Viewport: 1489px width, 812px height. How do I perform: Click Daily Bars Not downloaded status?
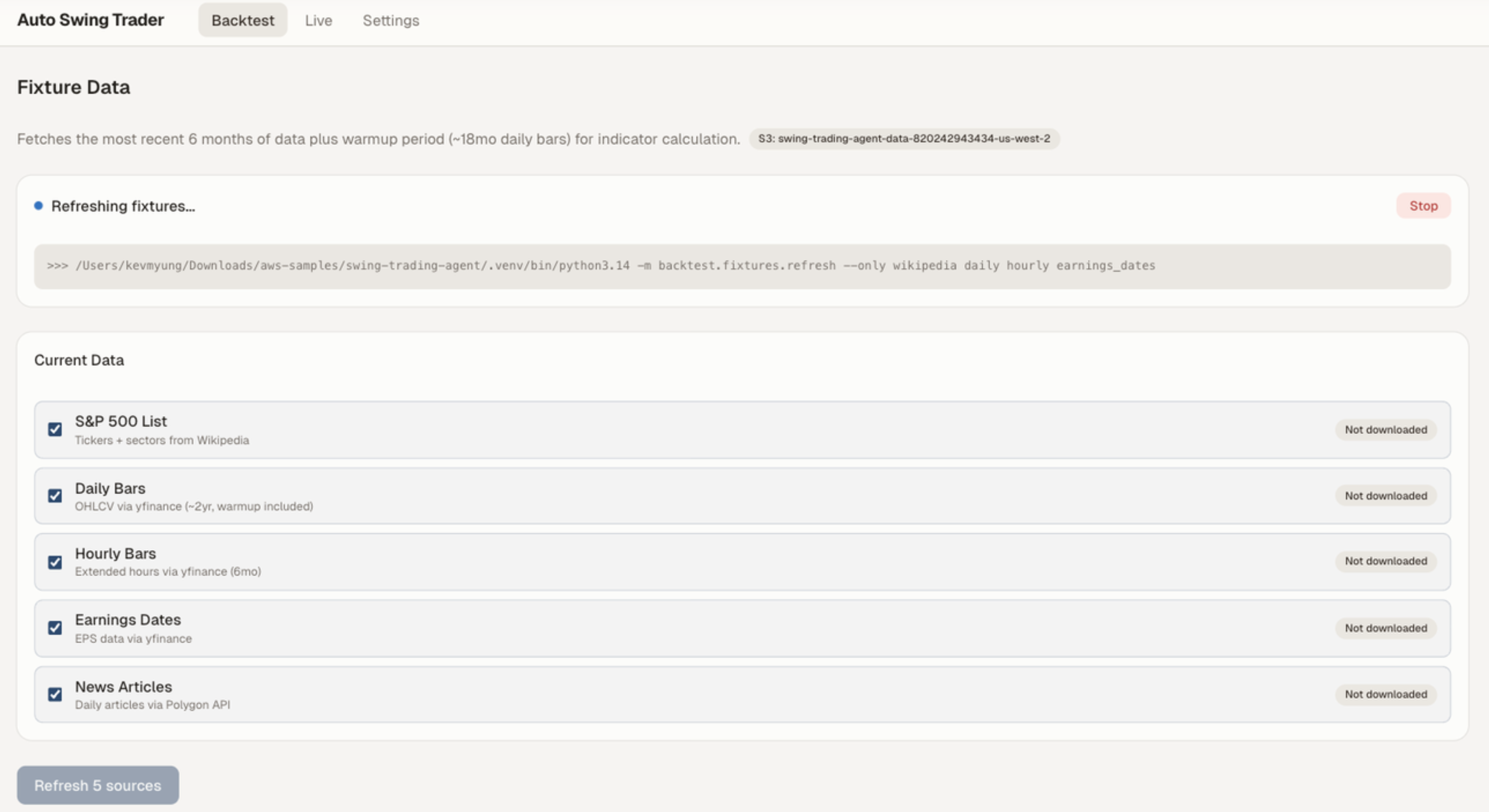(1385, 496)
